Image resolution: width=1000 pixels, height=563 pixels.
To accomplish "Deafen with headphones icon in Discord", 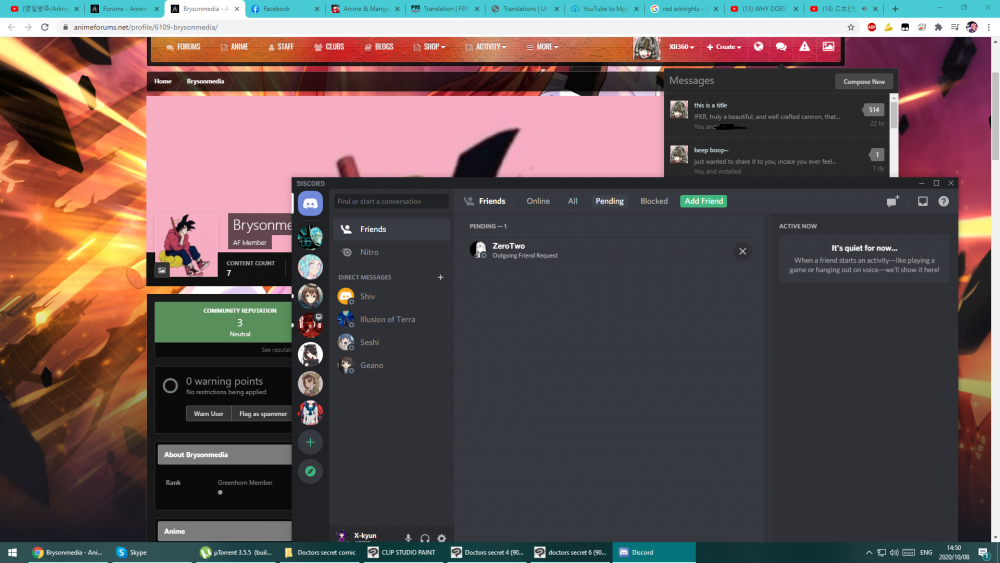I will tap(425, 537).
